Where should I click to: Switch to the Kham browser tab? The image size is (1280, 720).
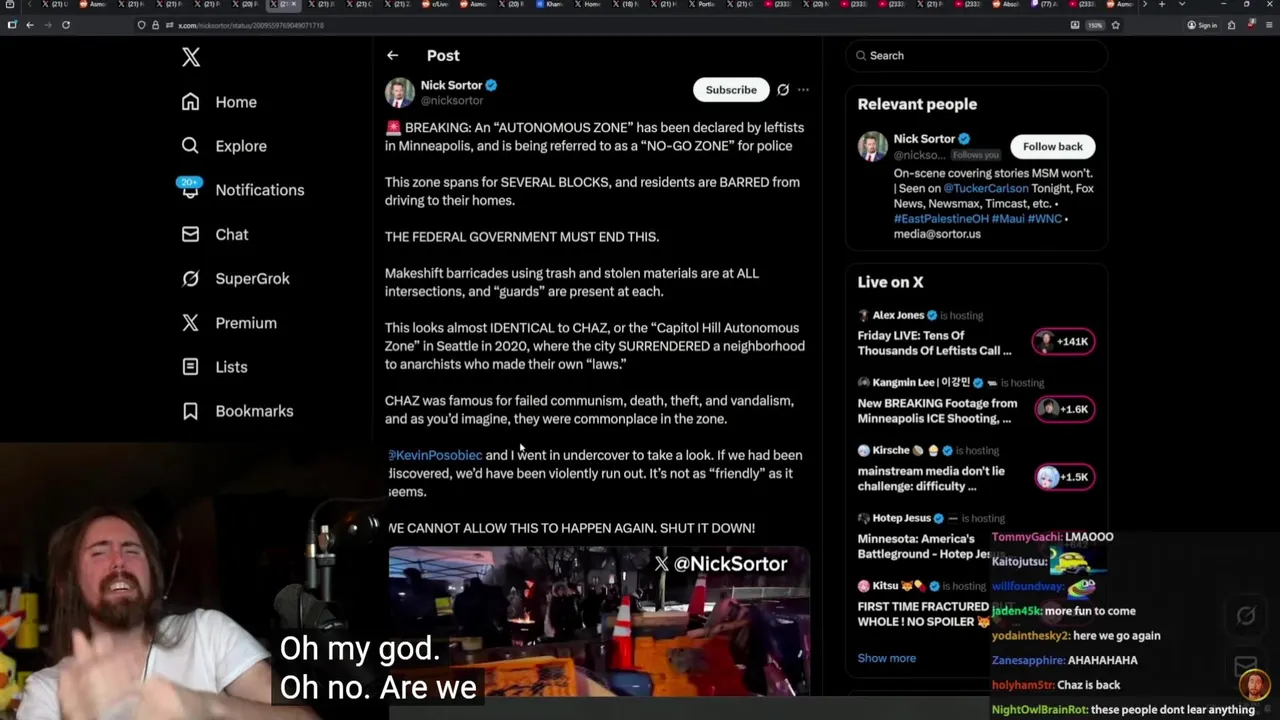point(549,4)
